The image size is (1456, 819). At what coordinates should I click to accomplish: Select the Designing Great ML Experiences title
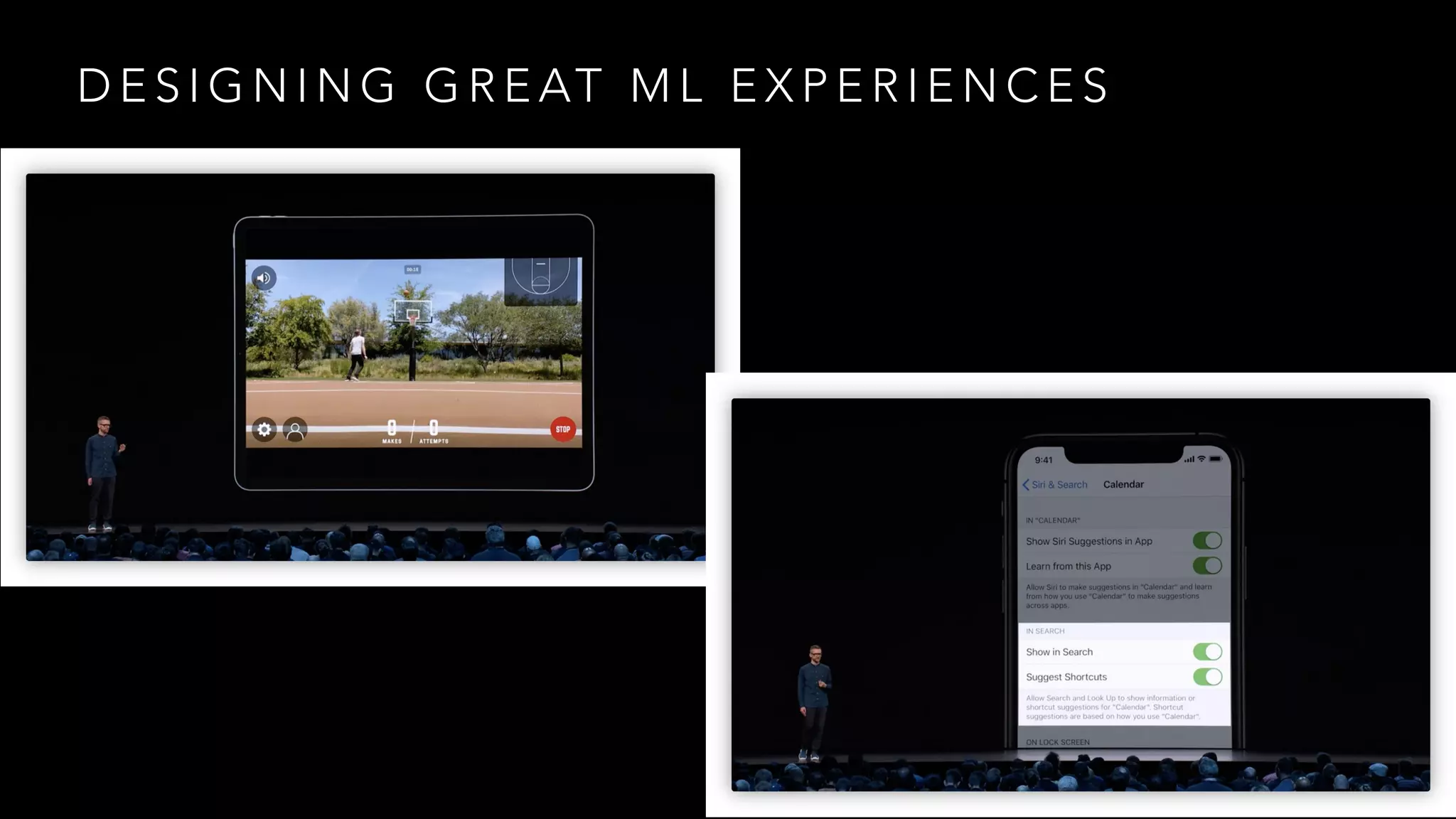coord(593,86)
